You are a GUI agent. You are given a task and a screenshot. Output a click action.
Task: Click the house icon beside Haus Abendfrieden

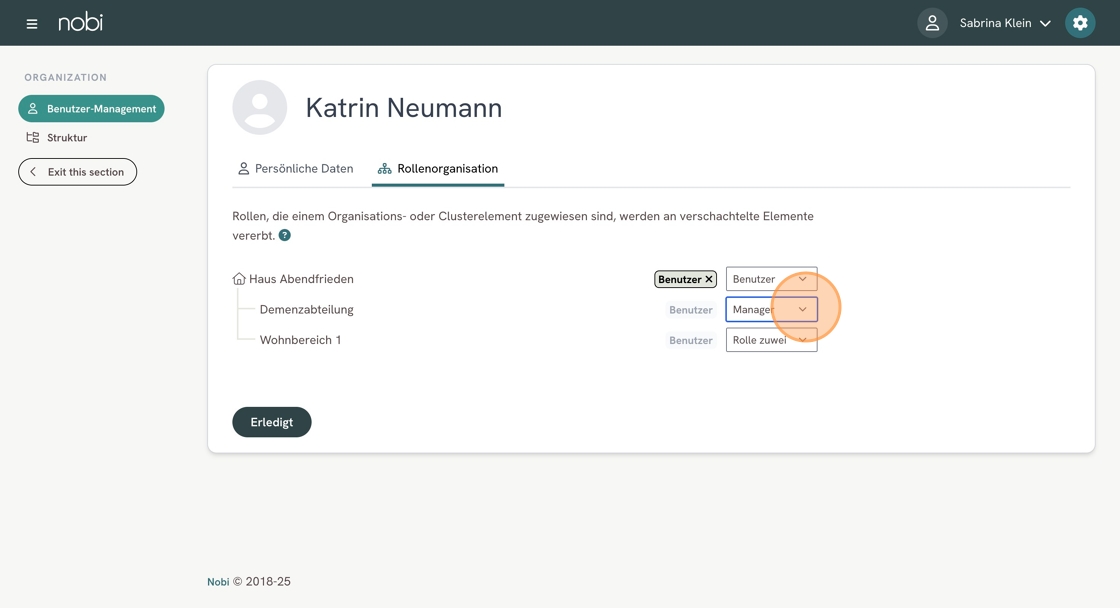tap(239, 279)
